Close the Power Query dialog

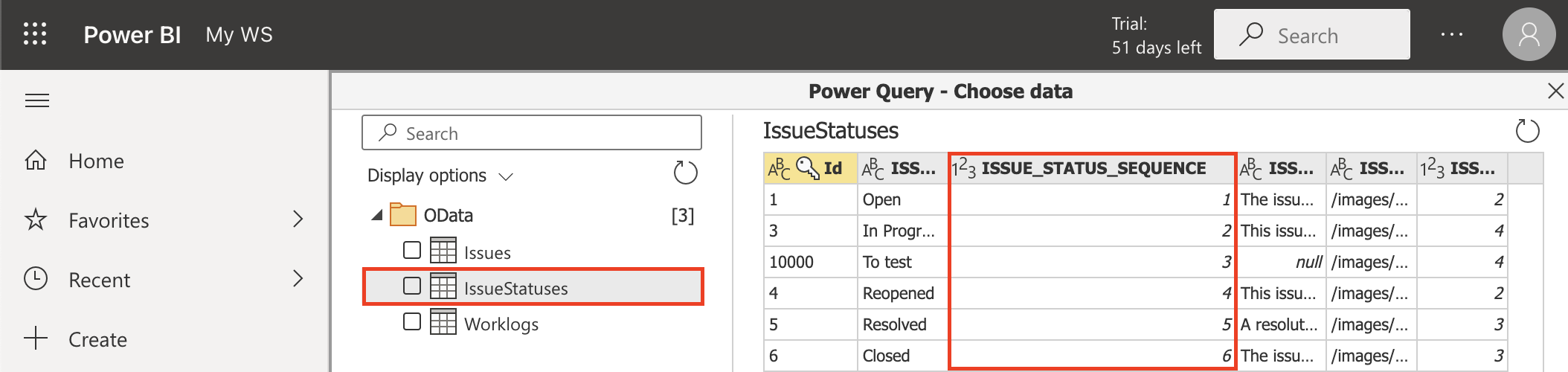pos(1555,92)
